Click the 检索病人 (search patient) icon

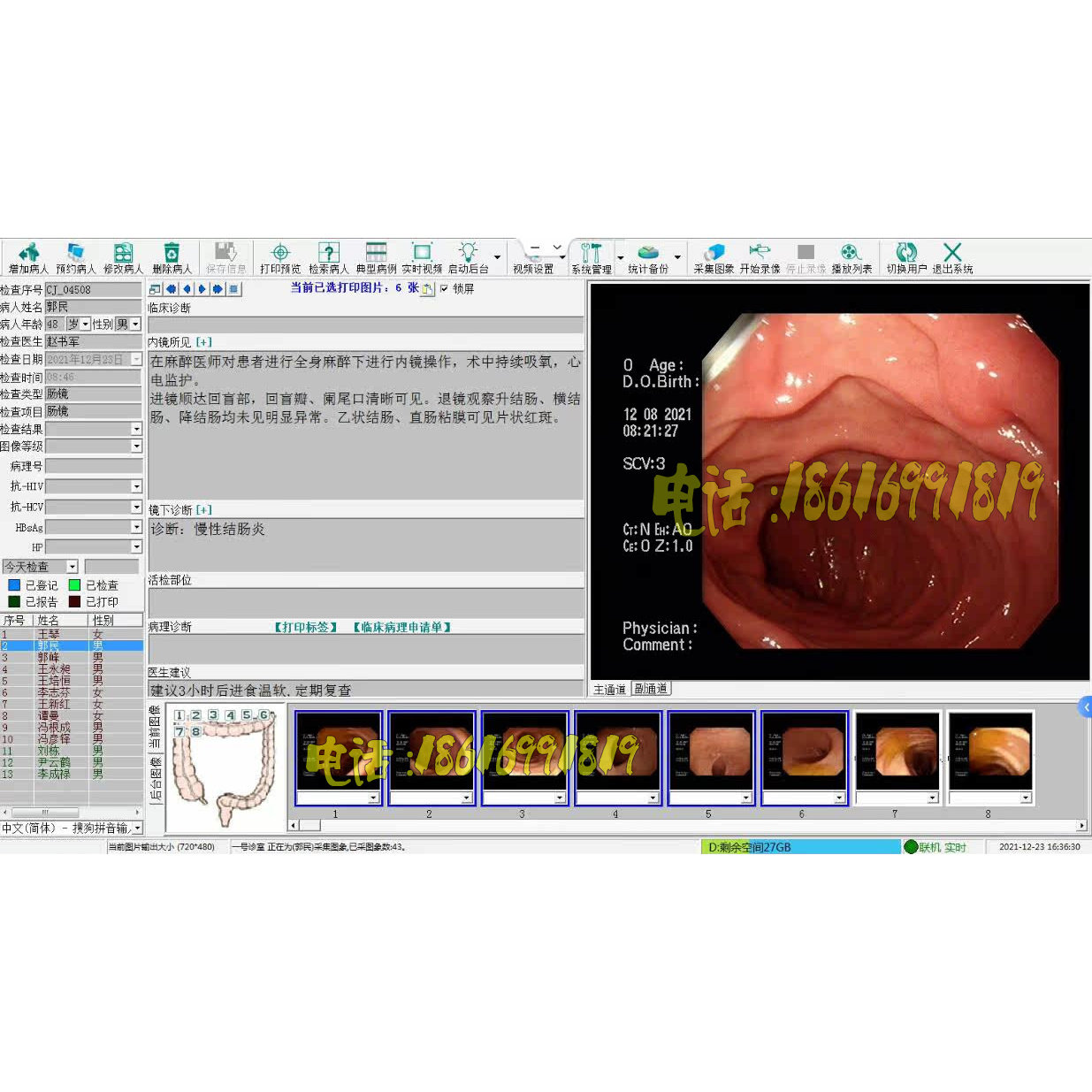click(328, 257)
